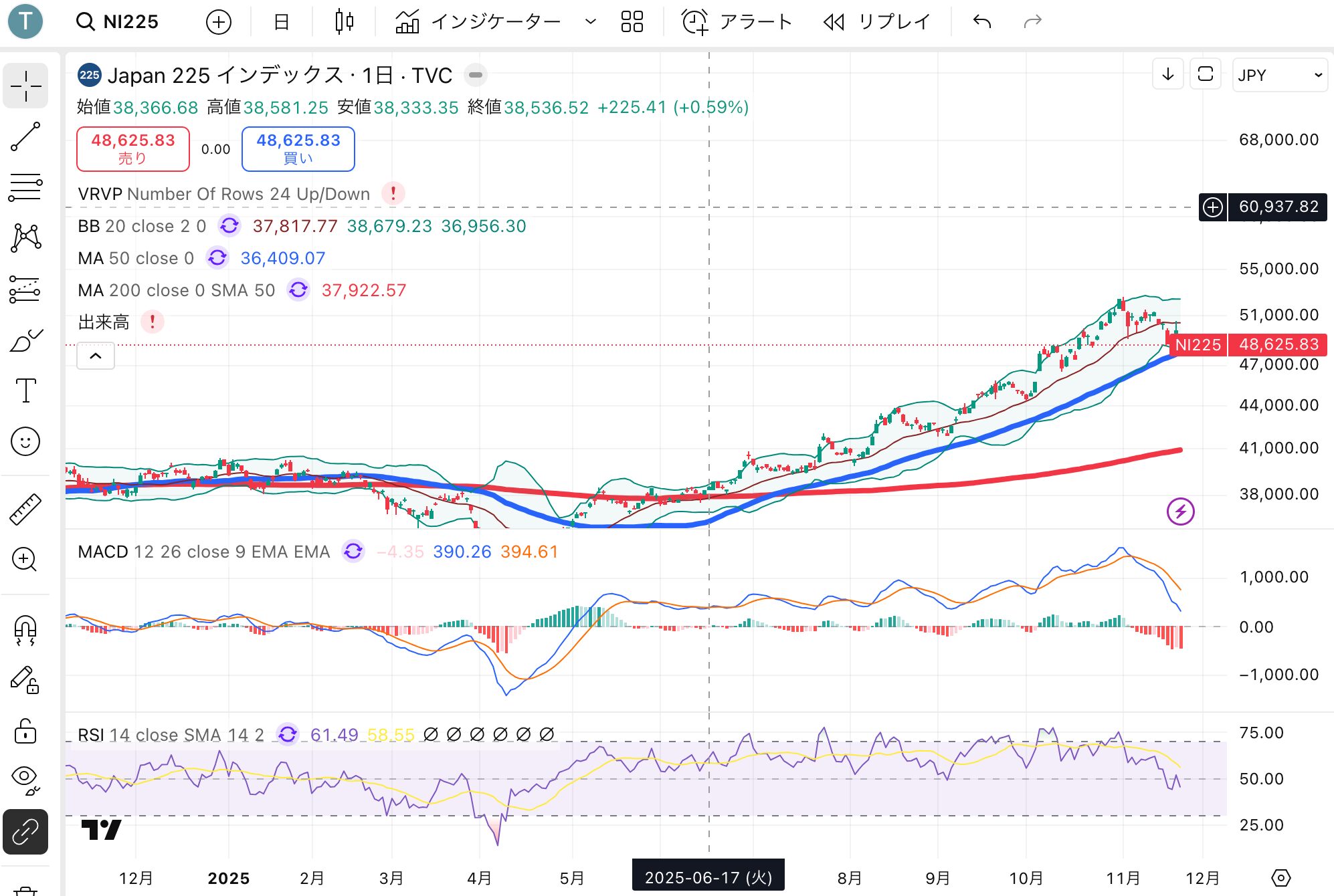
Task: Open the emoji sticker tool
Action: 25,441
